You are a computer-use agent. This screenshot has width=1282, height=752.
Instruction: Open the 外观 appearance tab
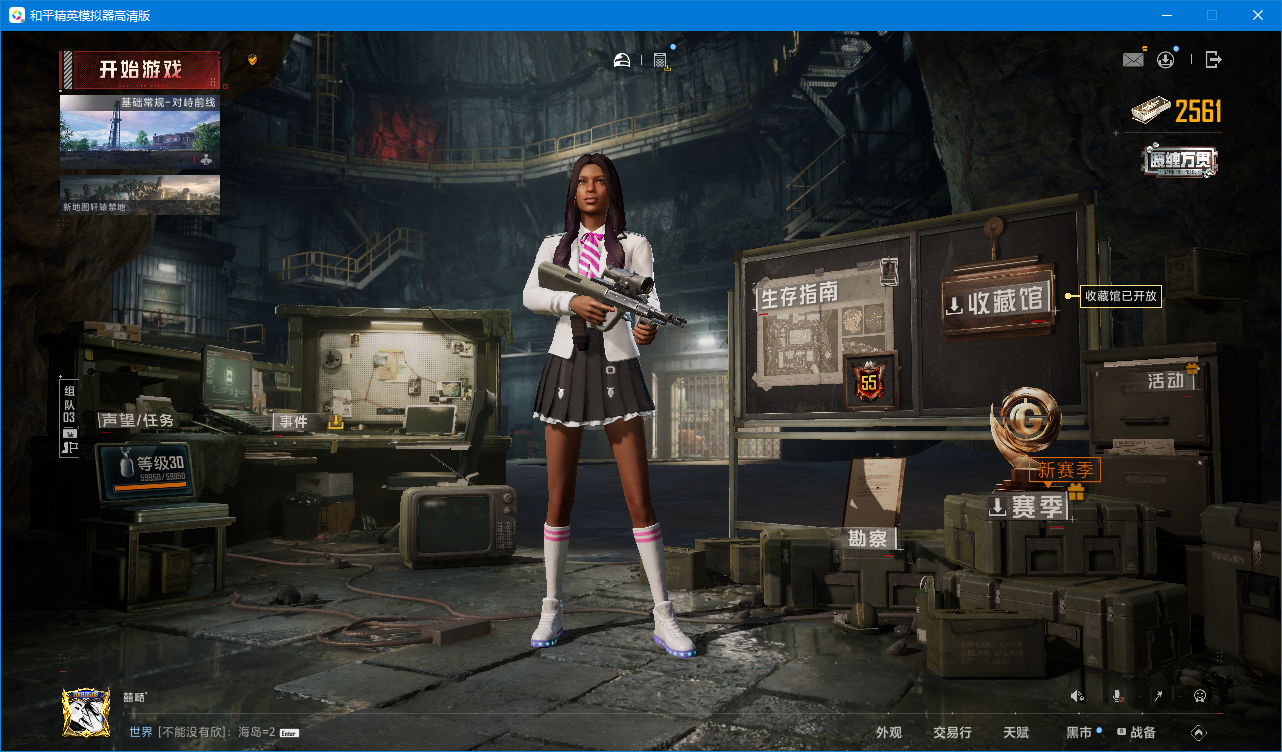click(888, 733)
